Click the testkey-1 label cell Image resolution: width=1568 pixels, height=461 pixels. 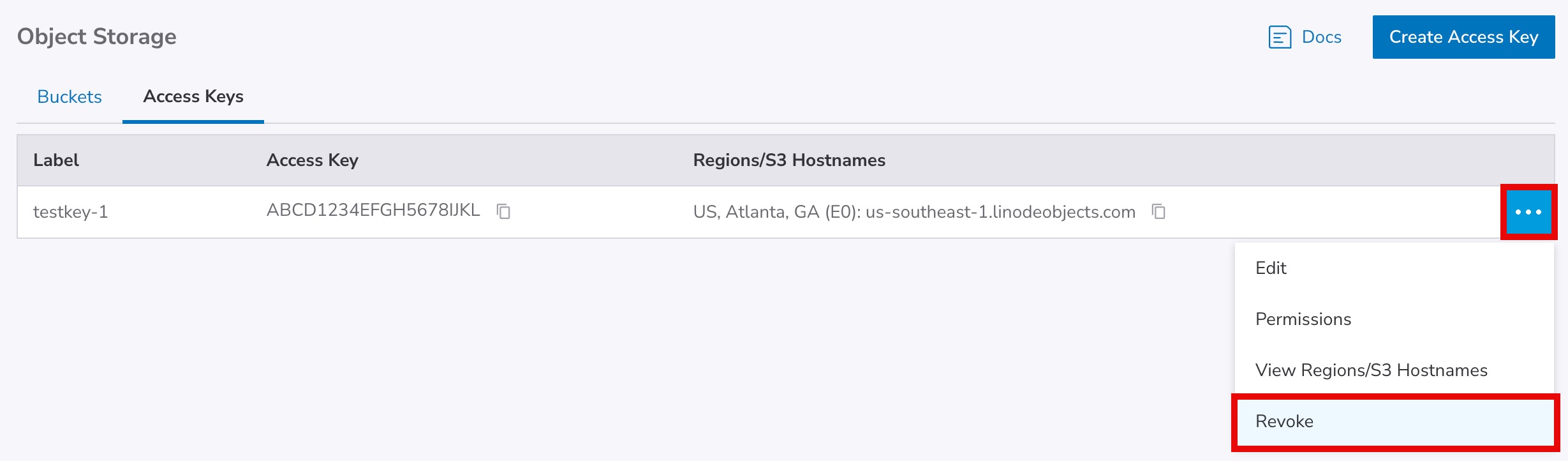71,212
